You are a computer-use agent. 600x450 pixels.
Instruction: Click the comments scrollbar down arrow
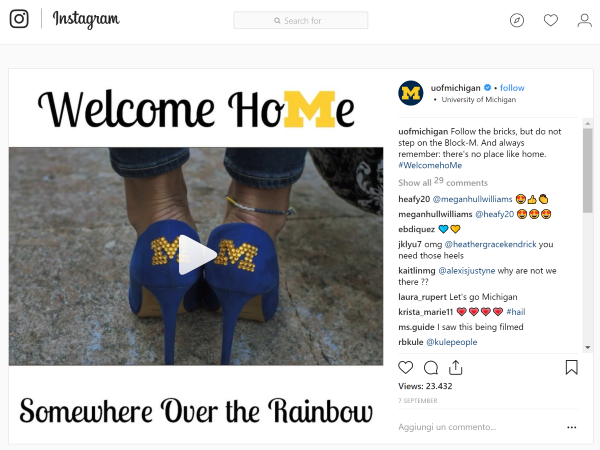(587, 347)
